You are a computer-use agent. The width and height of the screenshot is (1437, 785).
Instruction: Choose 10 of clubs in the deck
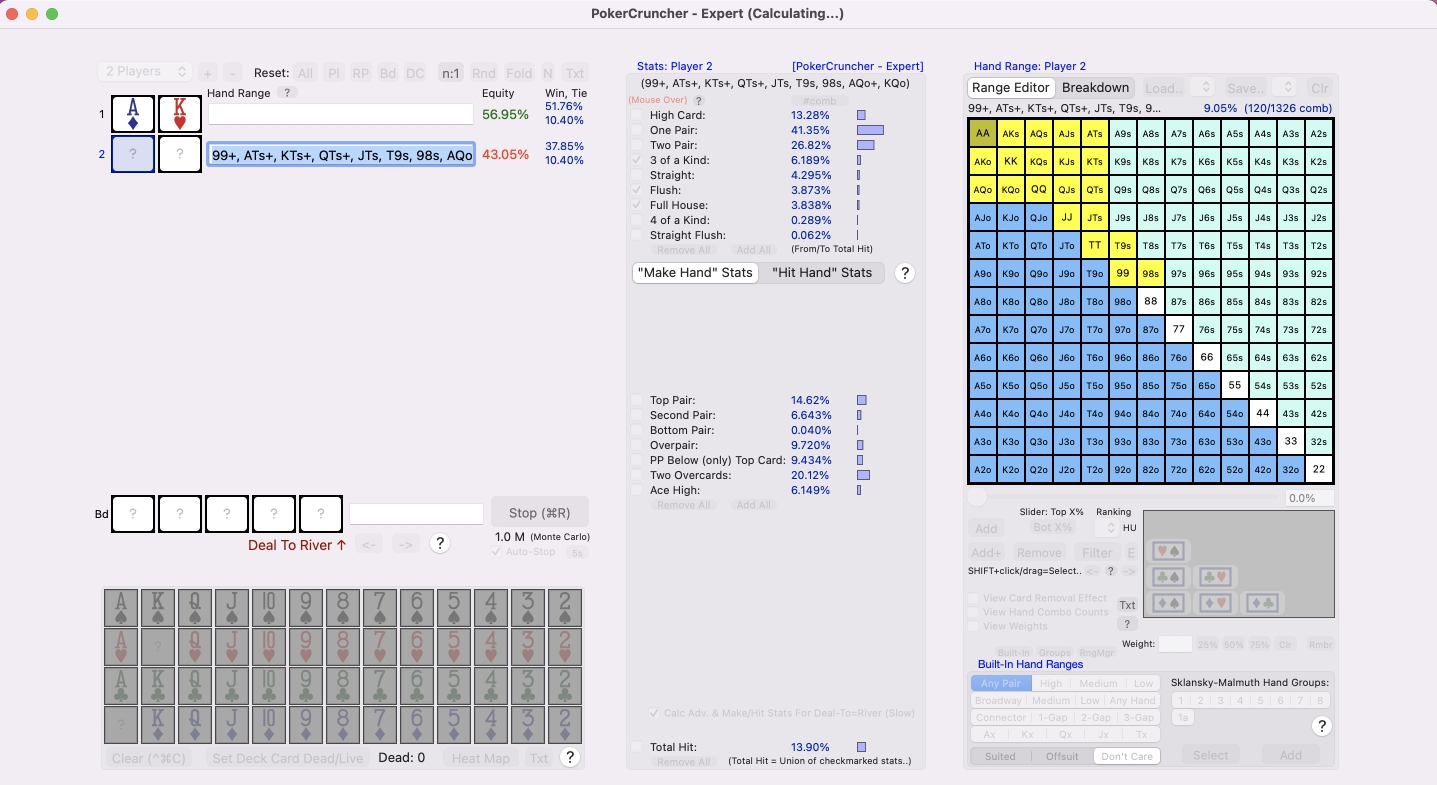pos(269,685)
